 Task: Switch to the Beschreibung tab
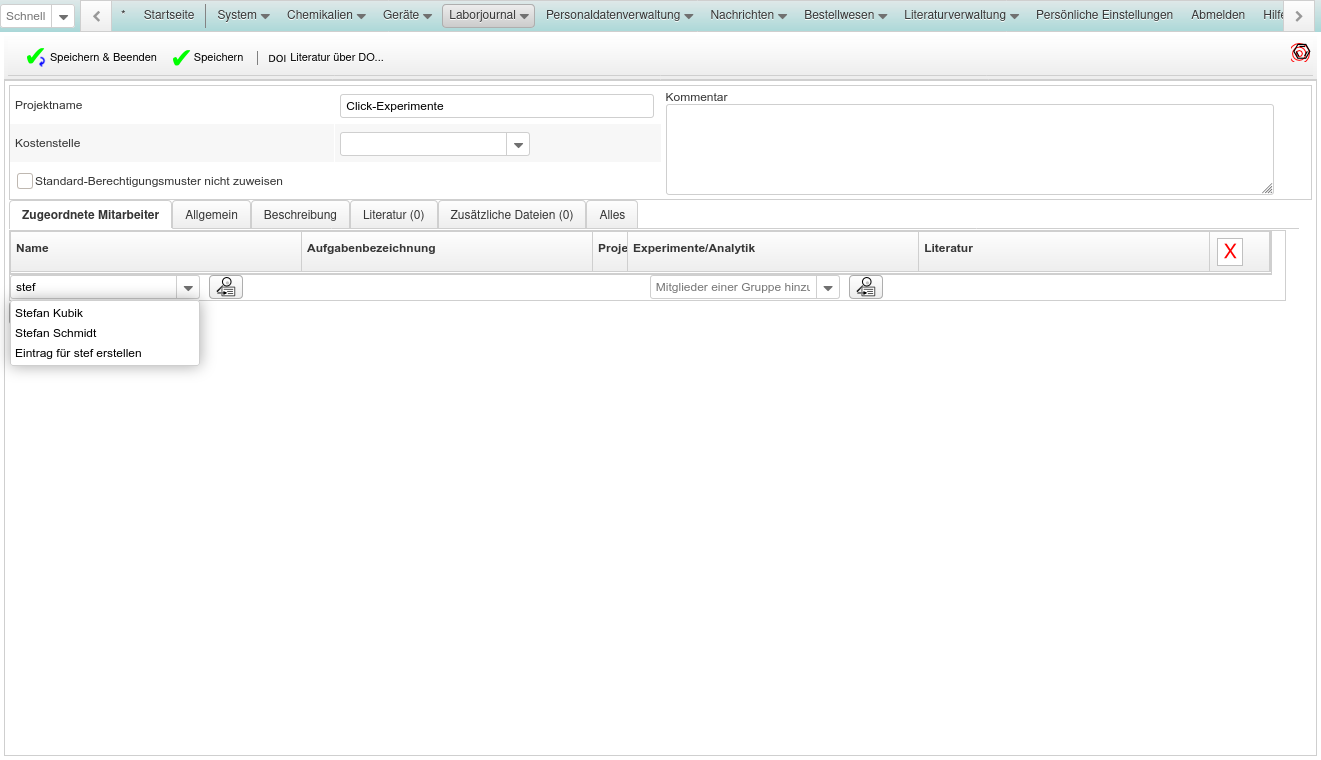click(x=300, y=215)
